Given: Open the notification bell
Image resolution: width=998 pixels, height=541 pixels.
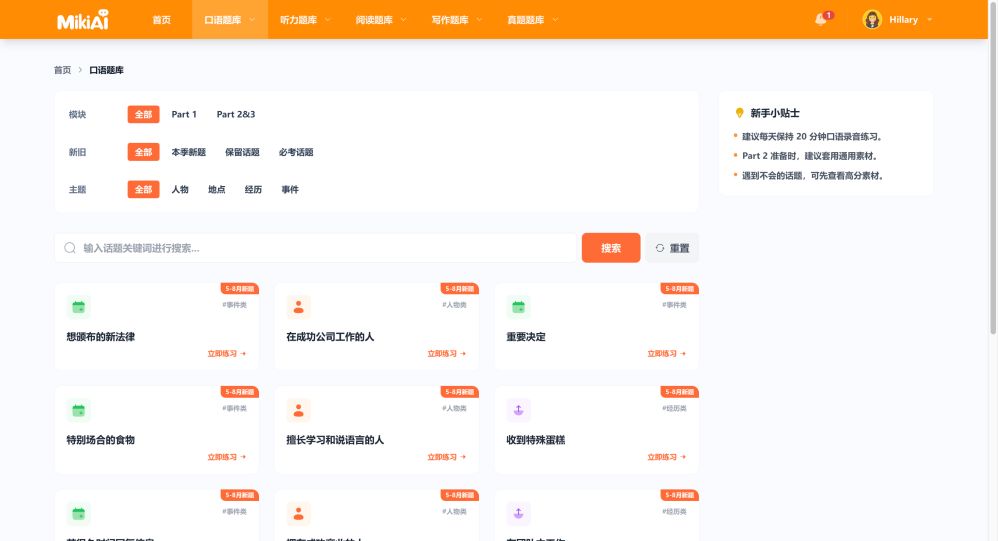Looking at the screenshot, I should [x=821, y=20].
